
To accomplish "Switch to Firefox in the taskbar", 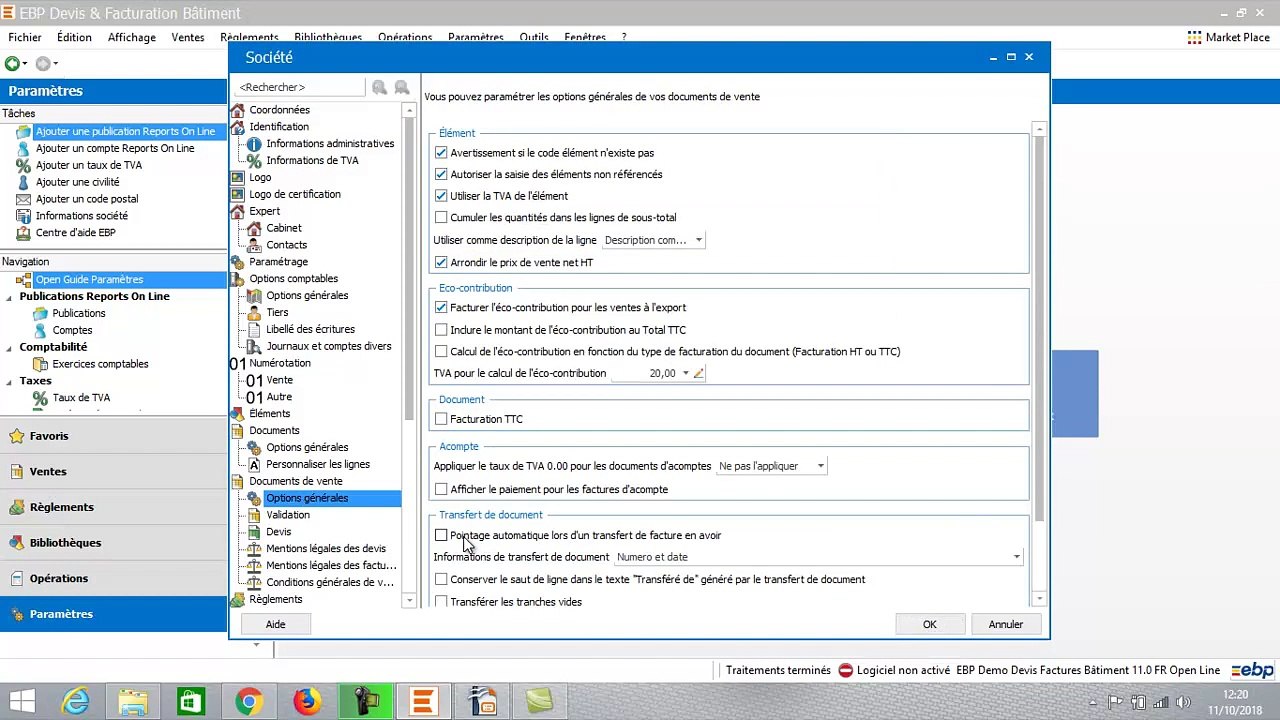I will (x=307, y=701).
